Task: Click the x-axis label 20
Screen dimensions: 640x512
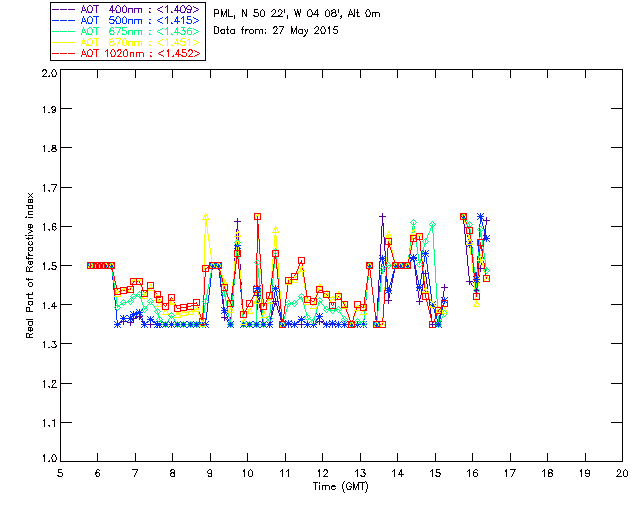Action: (x=622, y=473)
